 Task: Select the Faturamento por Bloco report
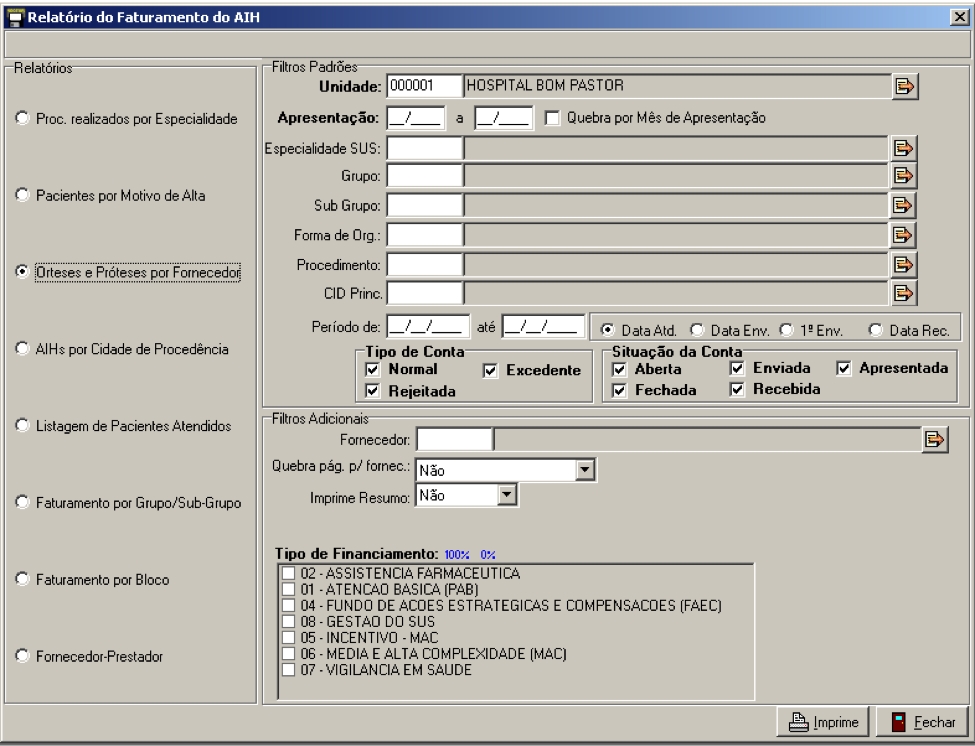pyautogui.click(x=23, y=580)
